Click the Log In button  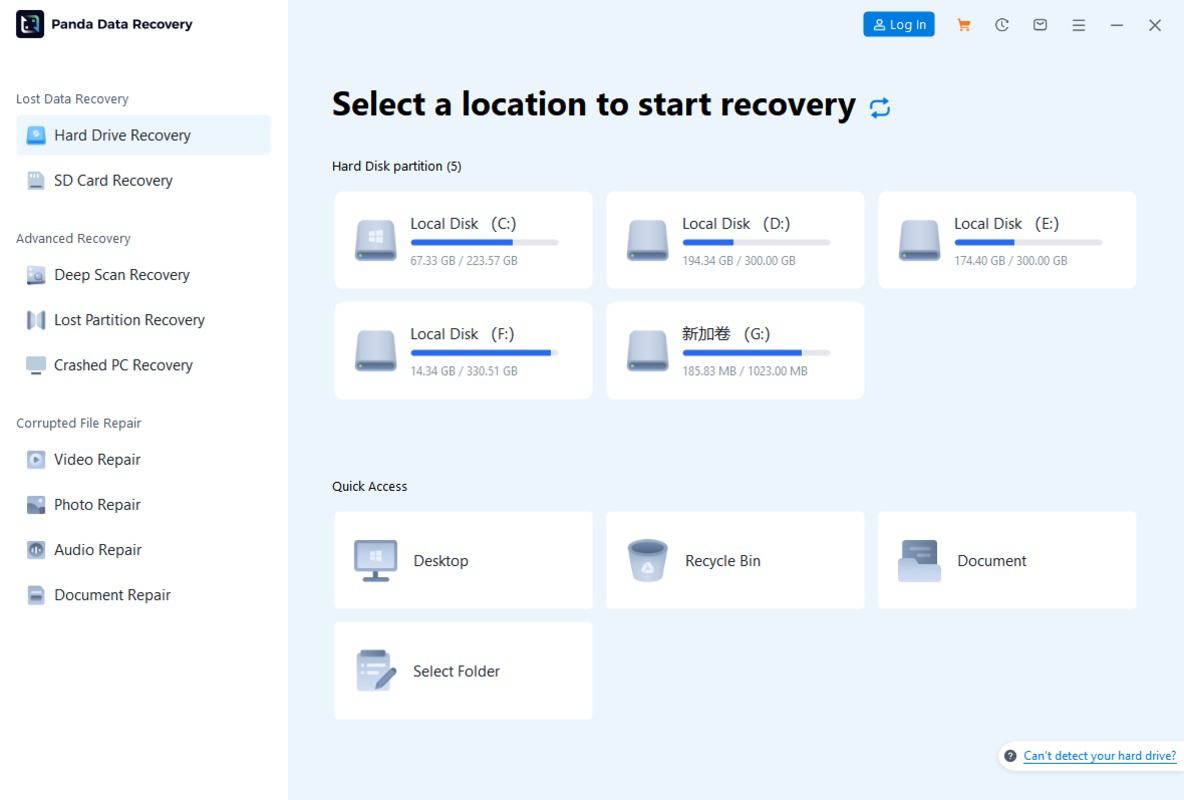pyautogui.click(x=899, y=25)
